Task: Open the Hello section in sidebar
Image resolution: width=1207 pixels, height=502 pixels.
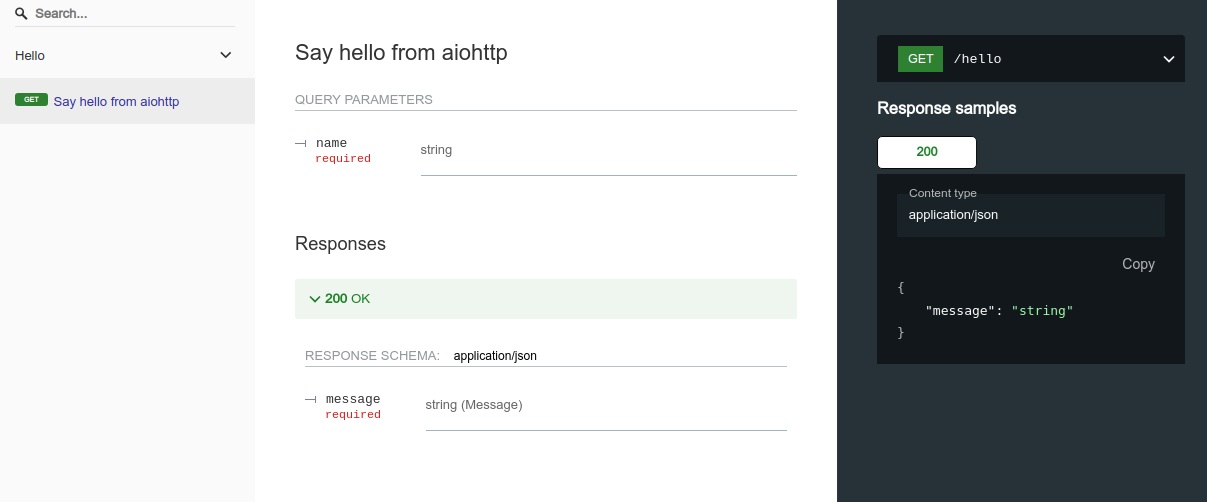Action: pos(30,56)
